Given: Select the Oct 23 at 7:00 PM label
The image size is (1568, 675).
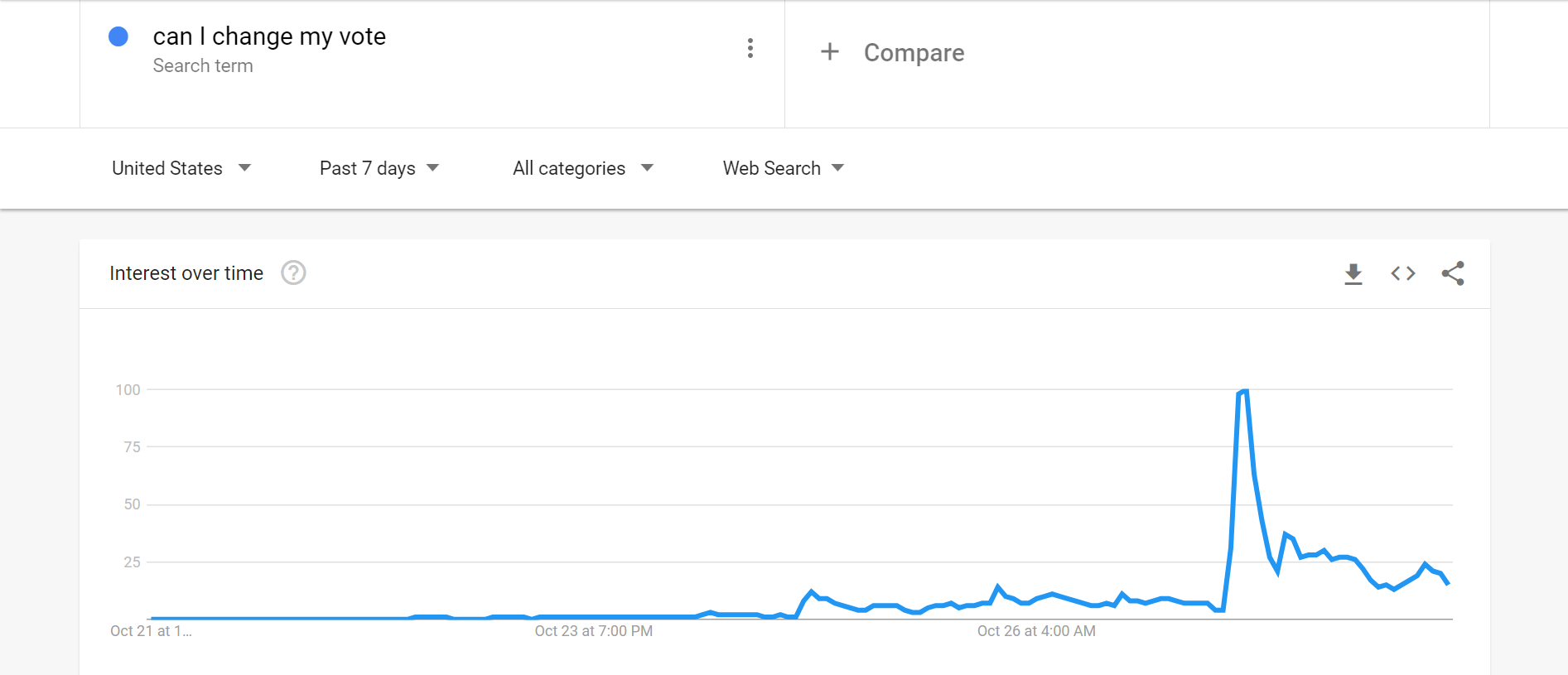Looking at the screenshot, I should click(593, 631).
